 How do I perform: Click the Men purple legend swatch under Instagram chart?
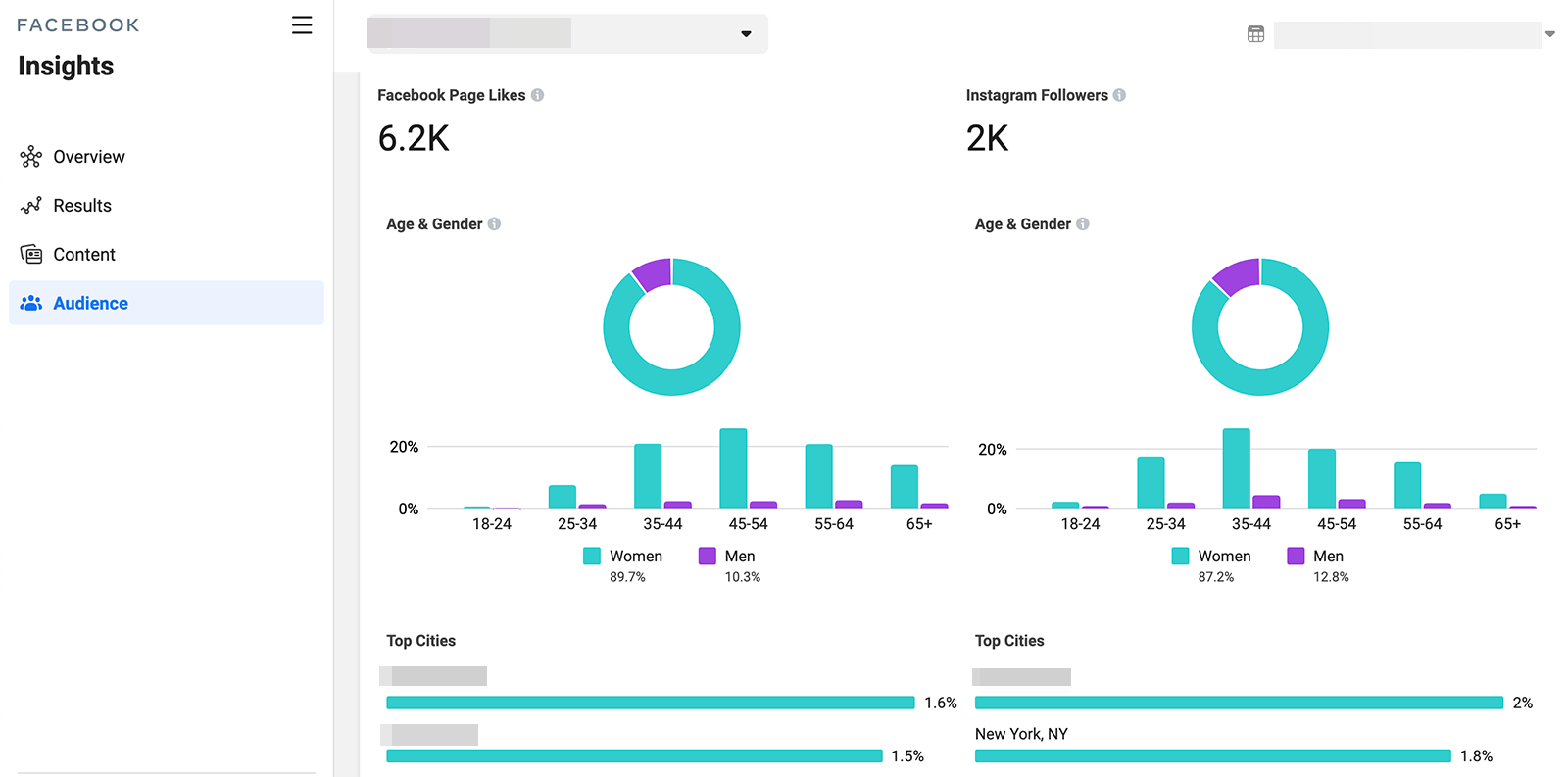(x=1296, y=556)
